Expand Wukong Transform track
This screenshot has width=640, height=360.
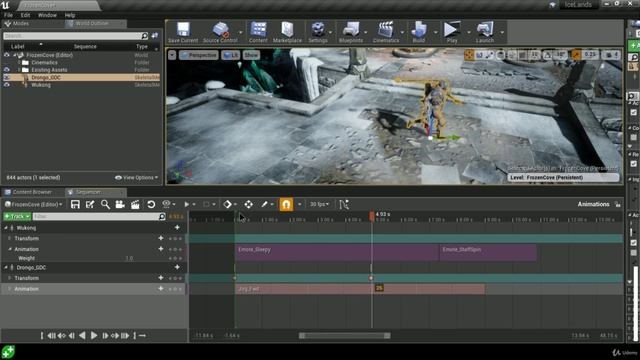click(9, 238)
